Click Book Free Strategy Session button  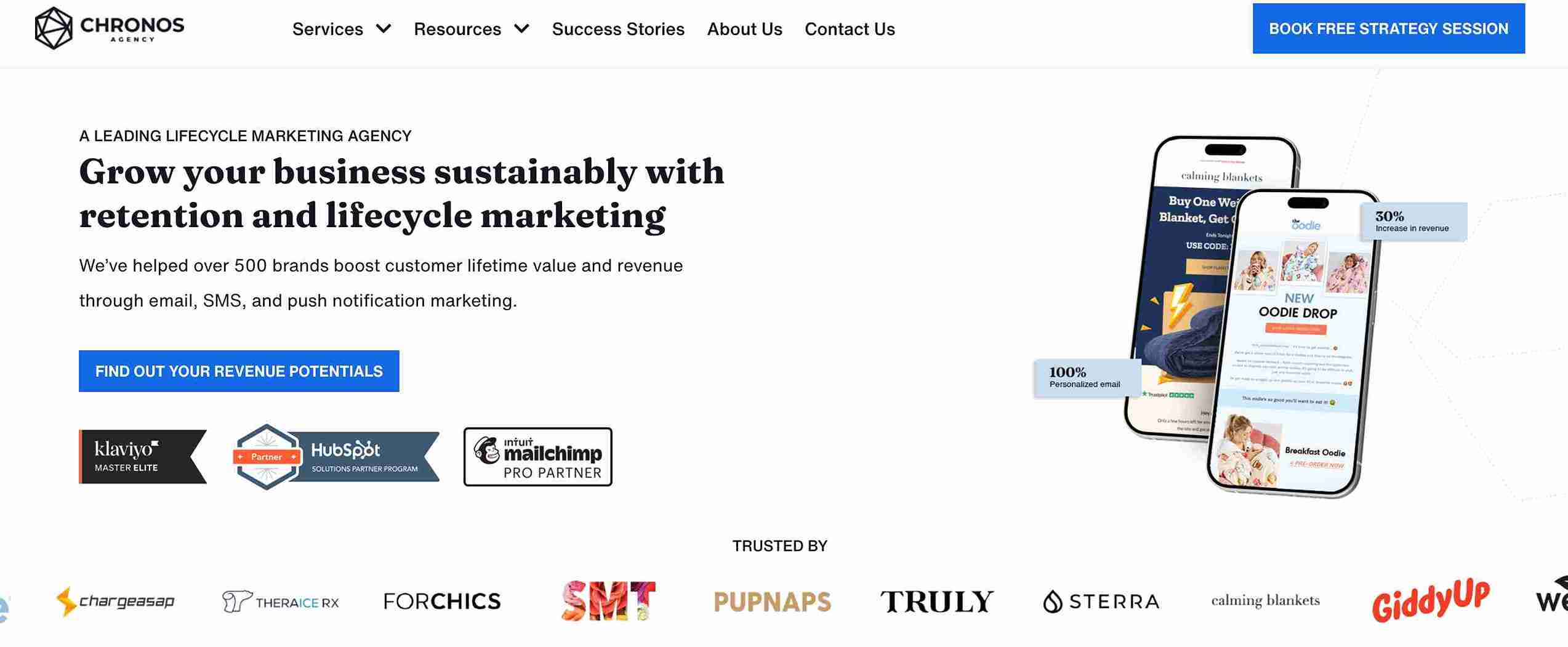tap(1388, 28)
